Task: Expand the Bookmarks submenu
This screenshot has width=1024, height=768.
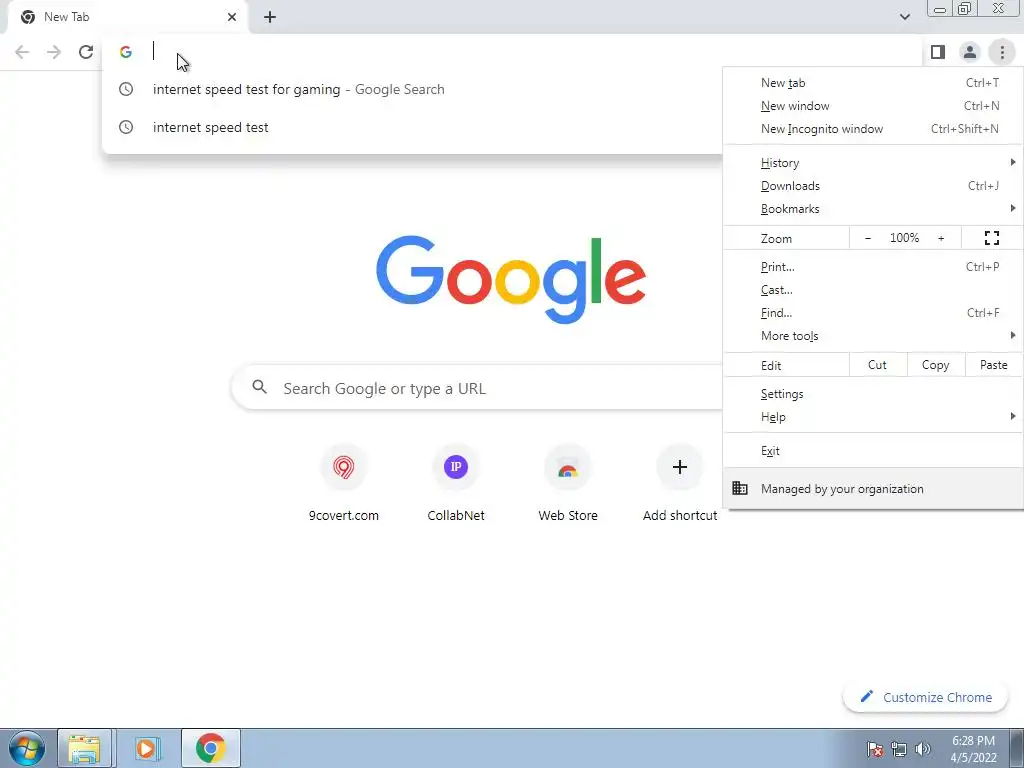Action: click(x=873, y=208)
